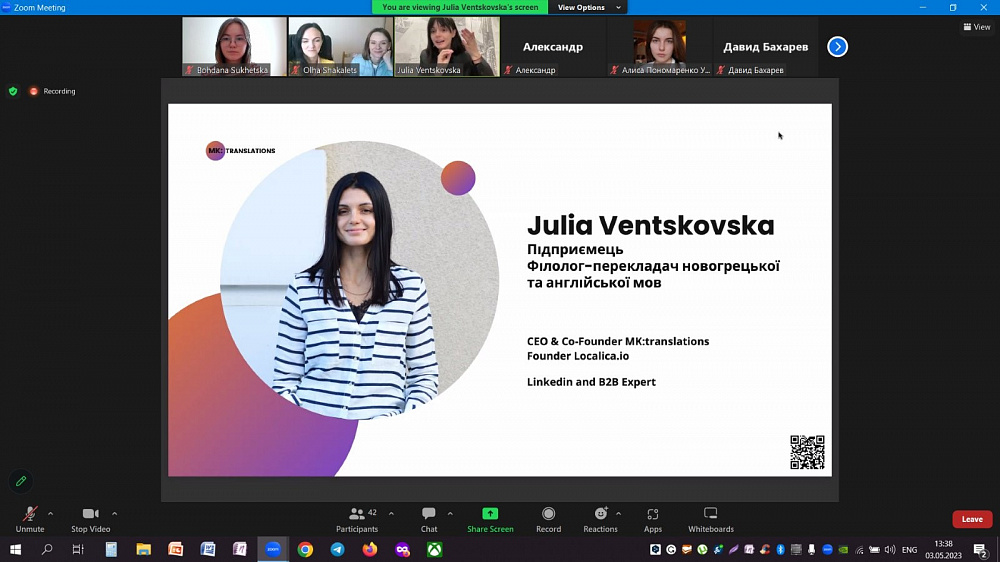Image resolution: width=1000 pixels, height=562 pixels.
Task: Open the Reactions menu
Action: tap(600, 520)
